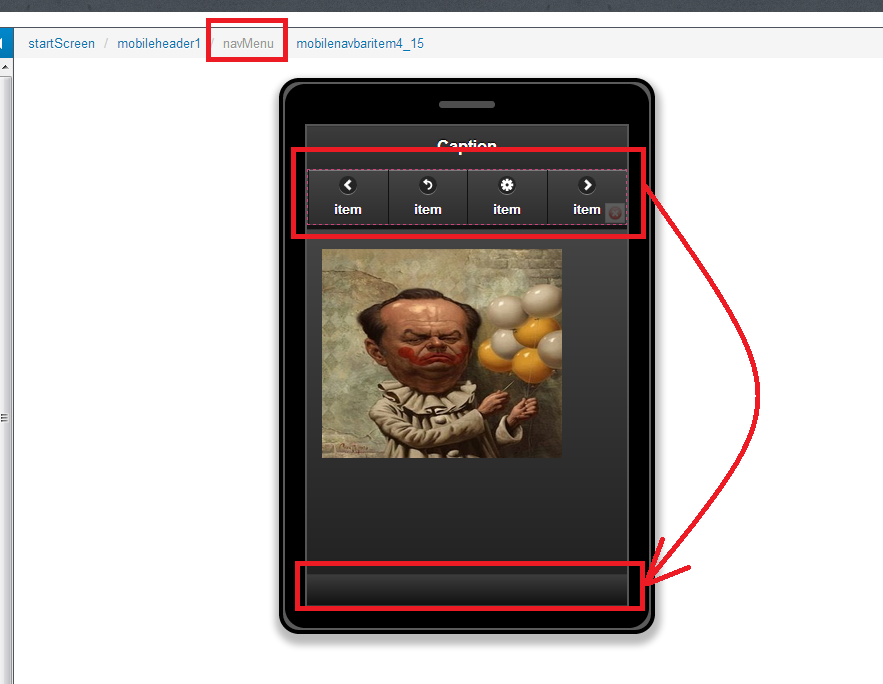Click the left panel splitter handle
This screenshot has width=883, height=684.
tap(5, 417)
